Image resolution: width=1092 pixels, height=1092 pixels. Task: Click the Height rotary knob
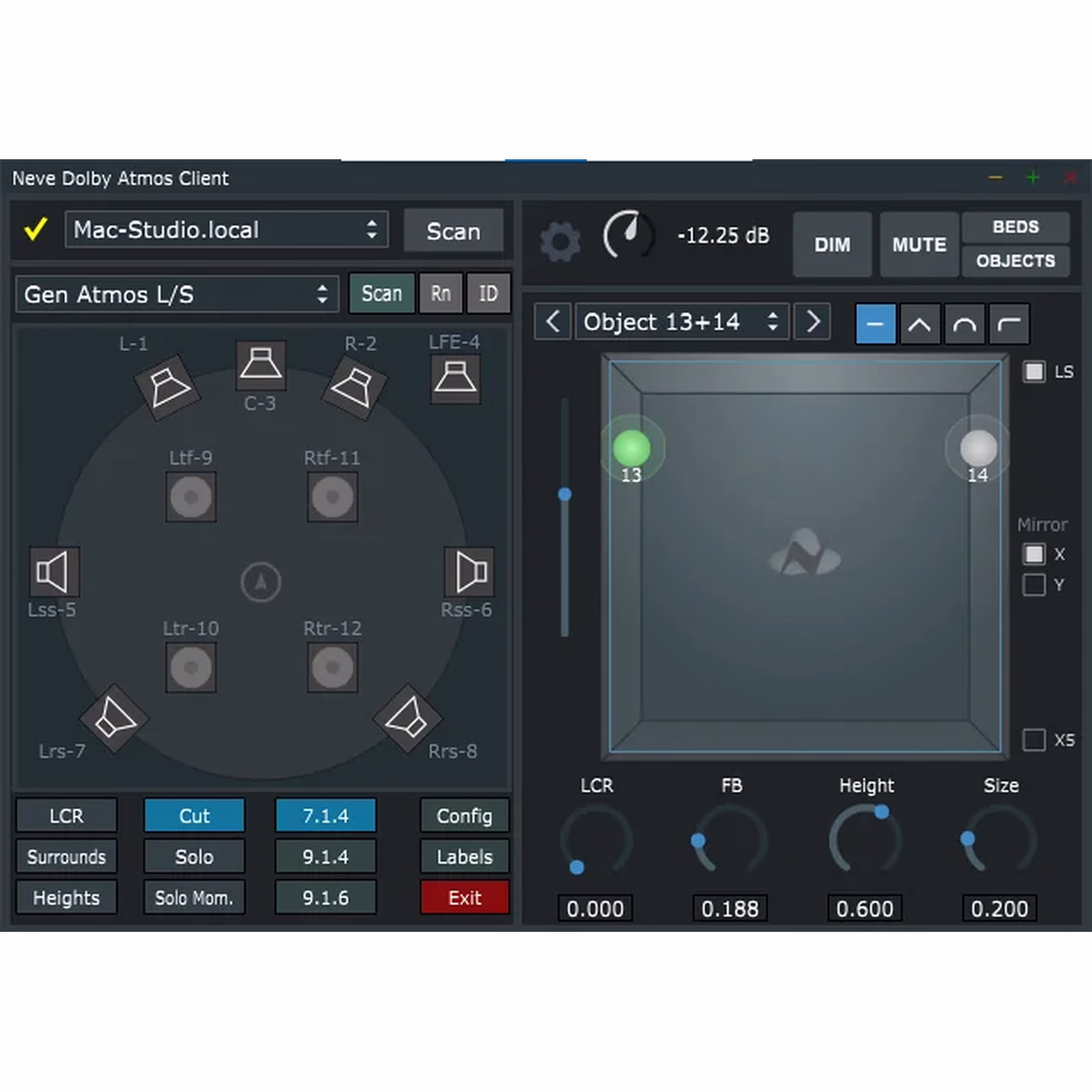point(865,842)
